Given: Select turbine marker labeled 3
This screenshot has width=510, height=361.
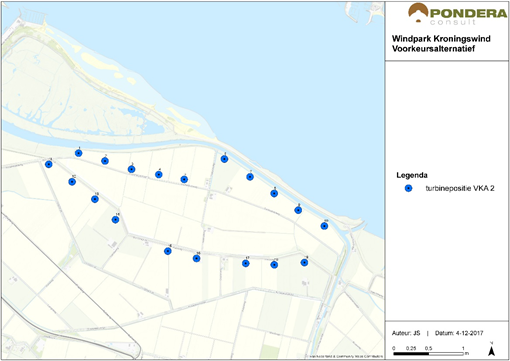Looking at the screenshot, I should [x=131, y=169].
